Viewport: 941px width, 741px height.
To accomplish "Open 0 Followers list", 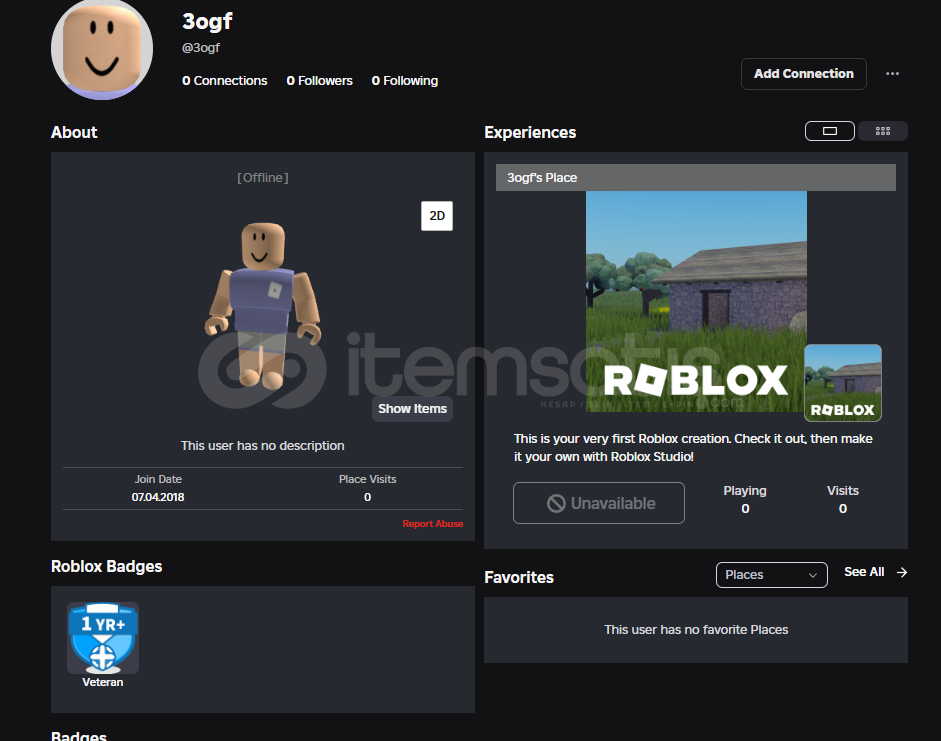I will tap(319, 80).
